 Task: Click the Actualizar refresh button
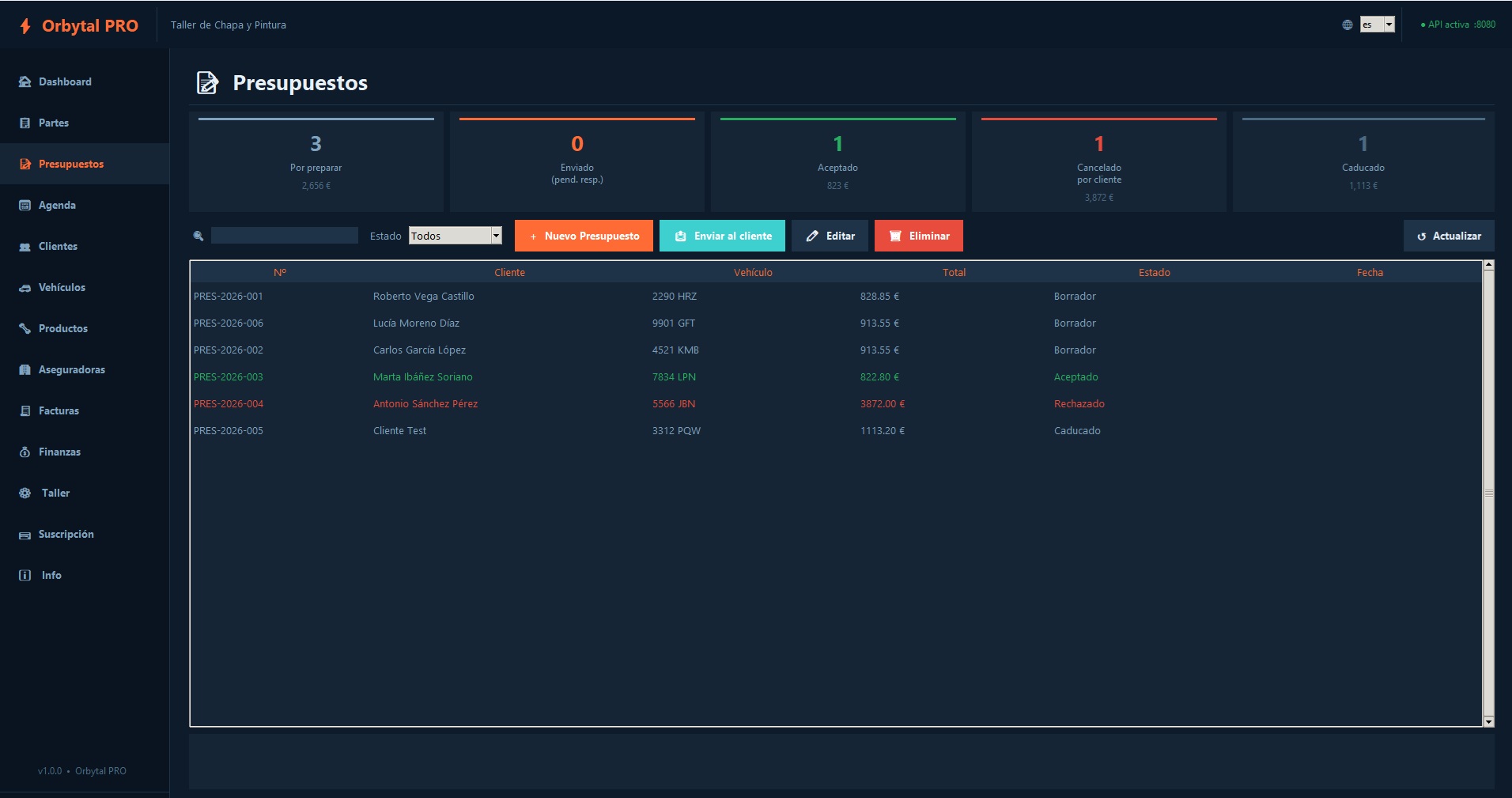(x=1448, y=236)
